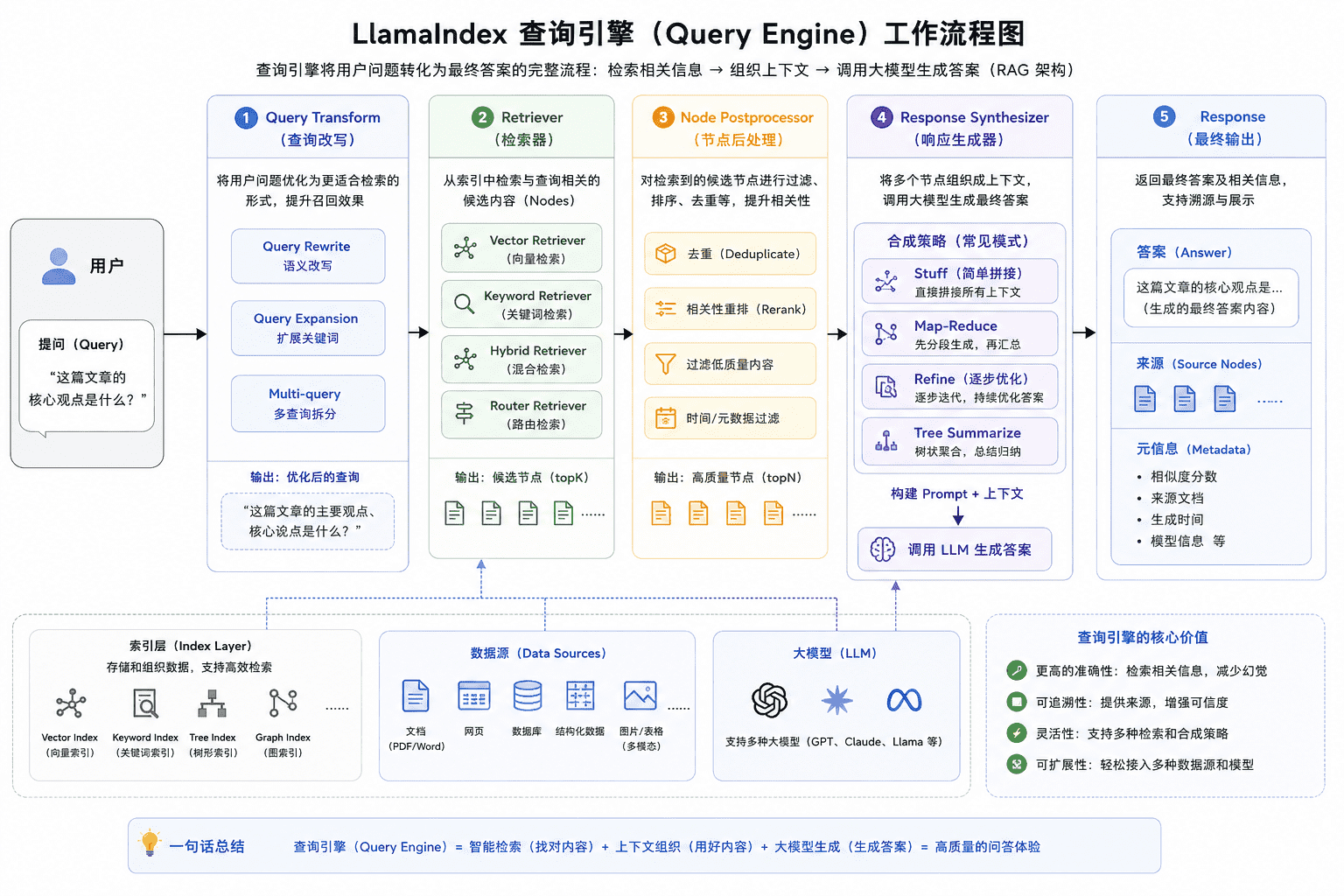Click the LLM brain icon
The height and width of the screenshot is (896, 1344).
pyautogui.click(x=883, y=549)
